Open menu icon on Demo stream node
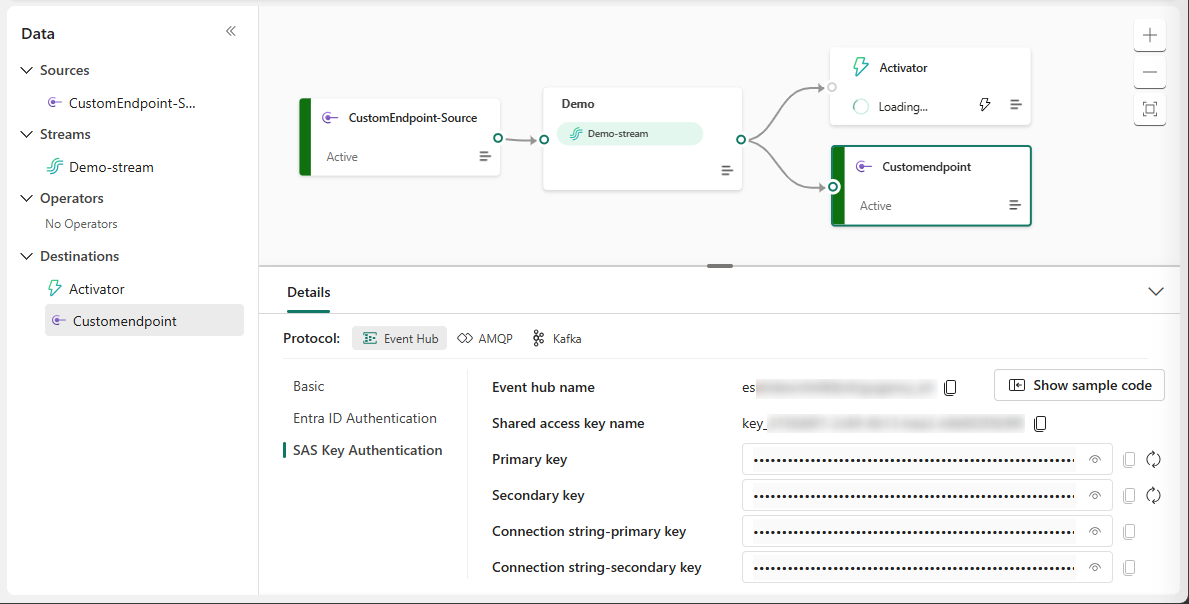Screen dimensions: 1189x604 click(727, 171)
